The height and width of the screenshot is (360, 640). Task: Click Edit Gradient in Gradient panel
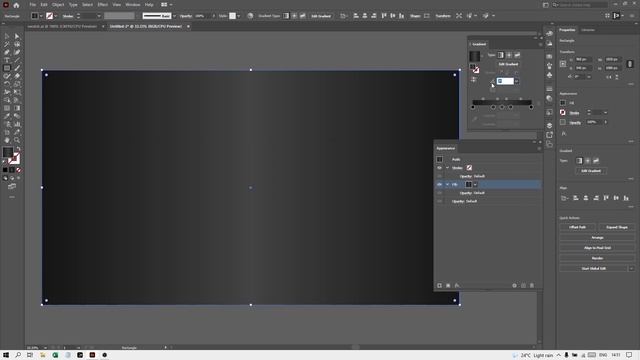508,64
